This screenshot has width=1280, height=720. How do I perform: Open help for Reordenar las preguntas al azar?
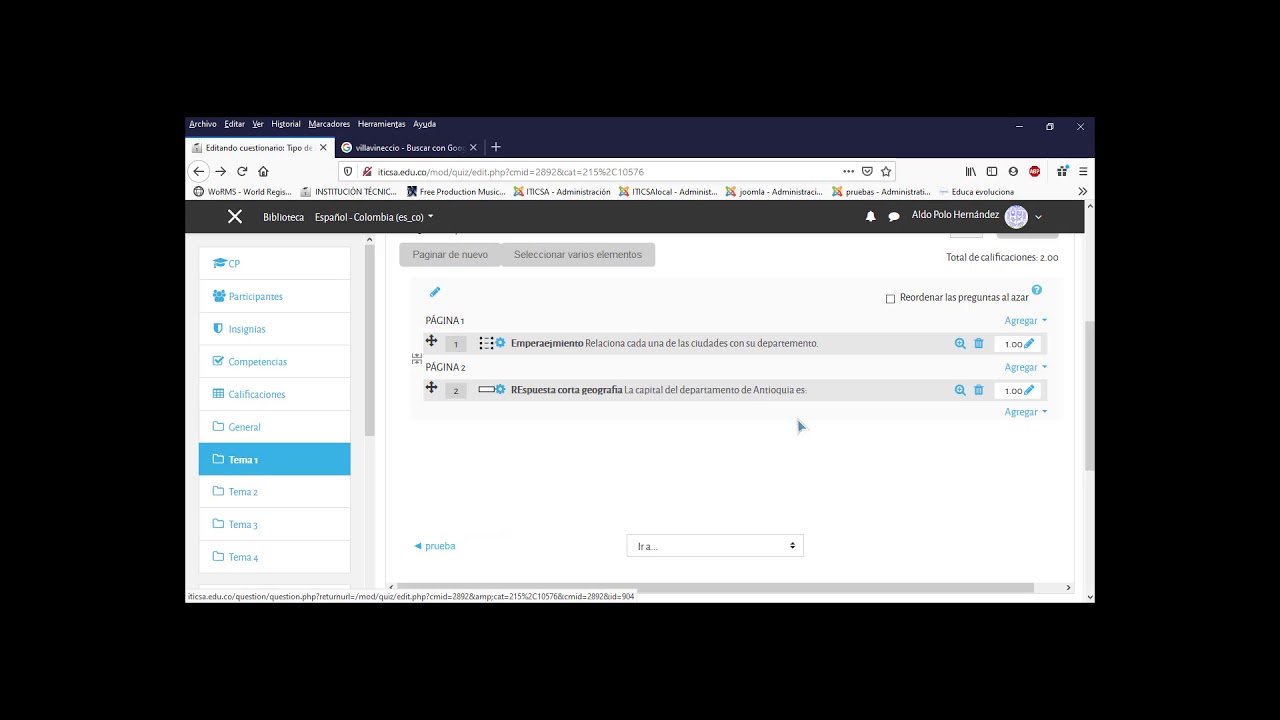point(1037,290)
